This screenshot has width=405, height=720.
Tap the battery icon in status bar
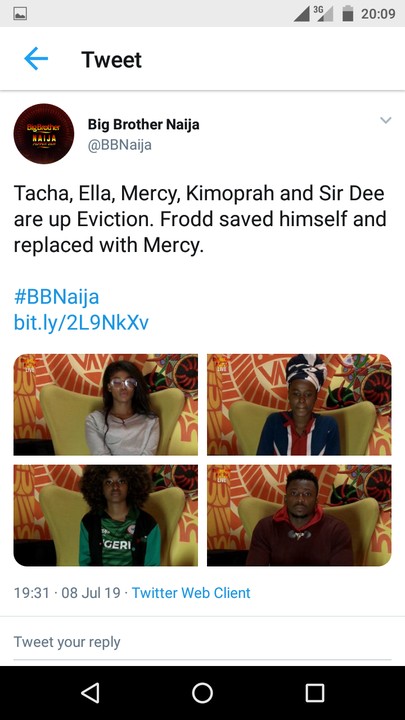tap(348, 13)
